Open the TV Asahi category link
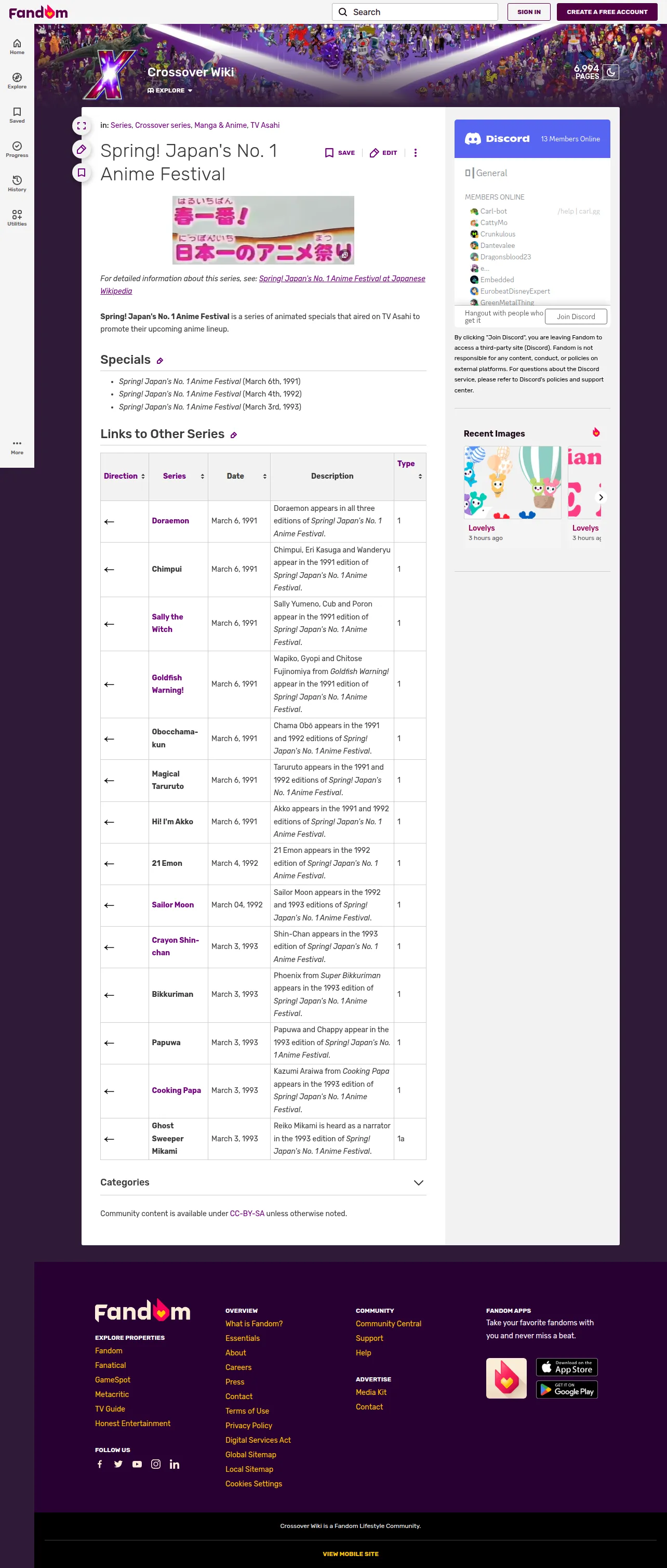667x1568 pixels. pos(265,125)
